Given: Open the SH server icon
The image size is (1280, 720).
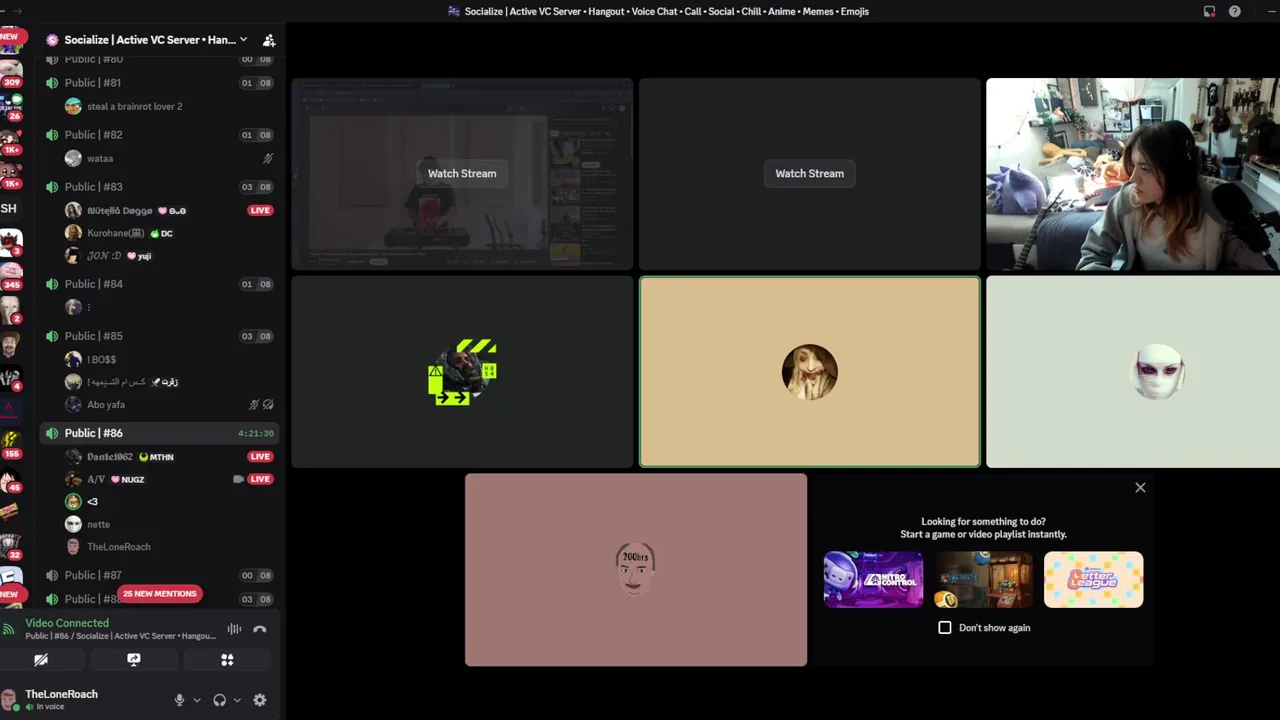Looking at the screenshot, I should pos(9,209).
